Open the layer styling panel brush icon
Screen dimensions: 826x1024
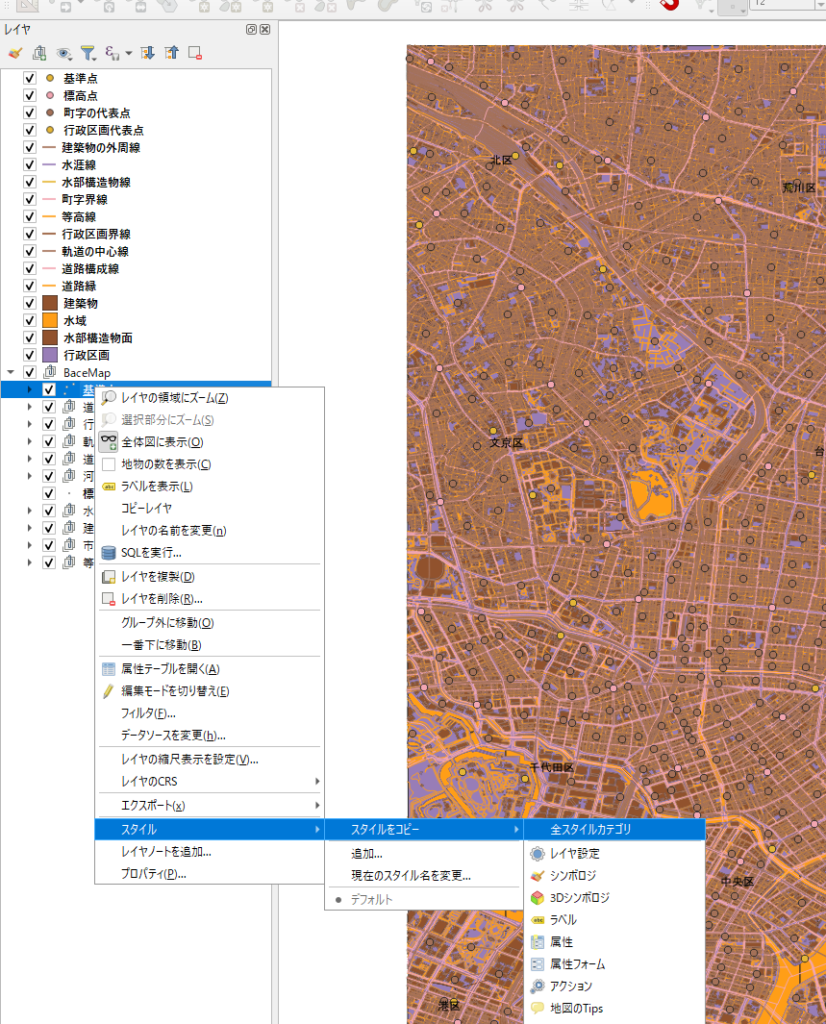pos(15,53)
